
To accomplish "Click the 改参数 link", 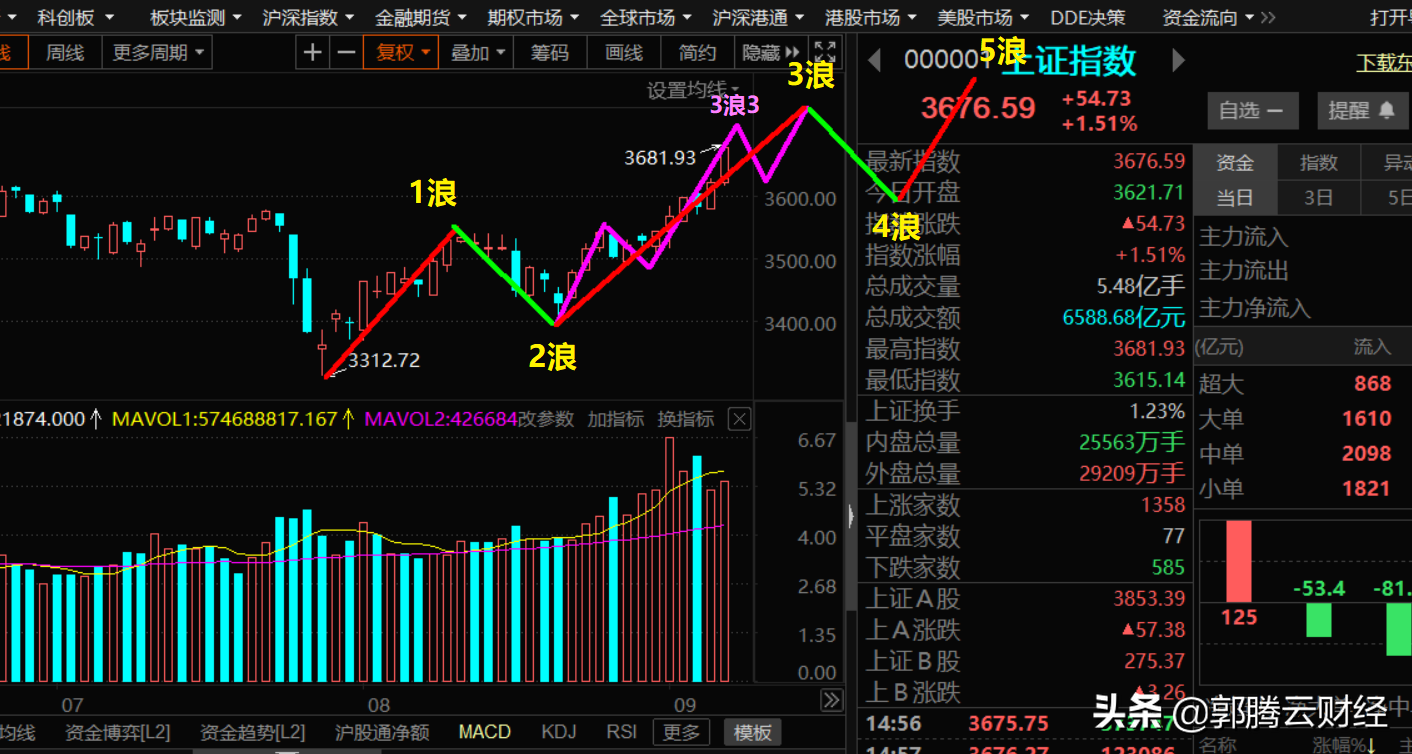I will [547, 419].
